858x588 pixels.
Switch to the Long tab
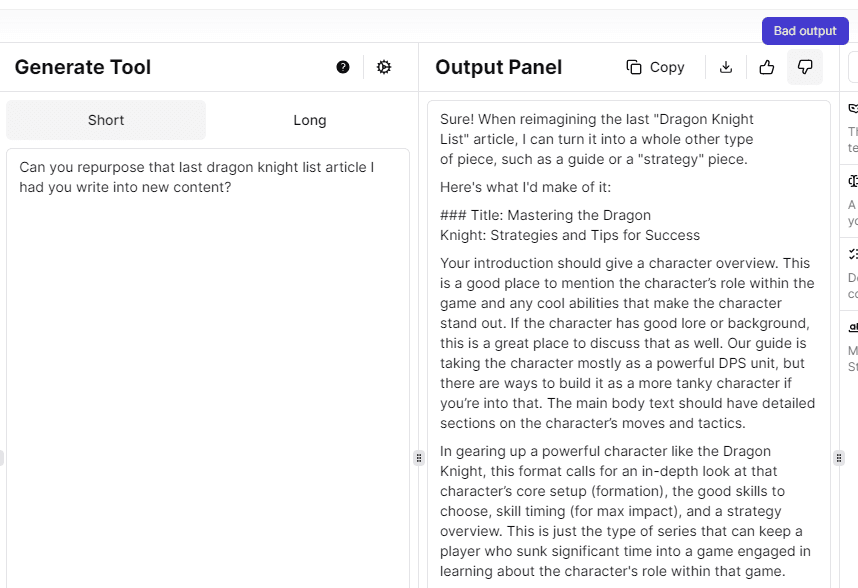coord(310,120)
